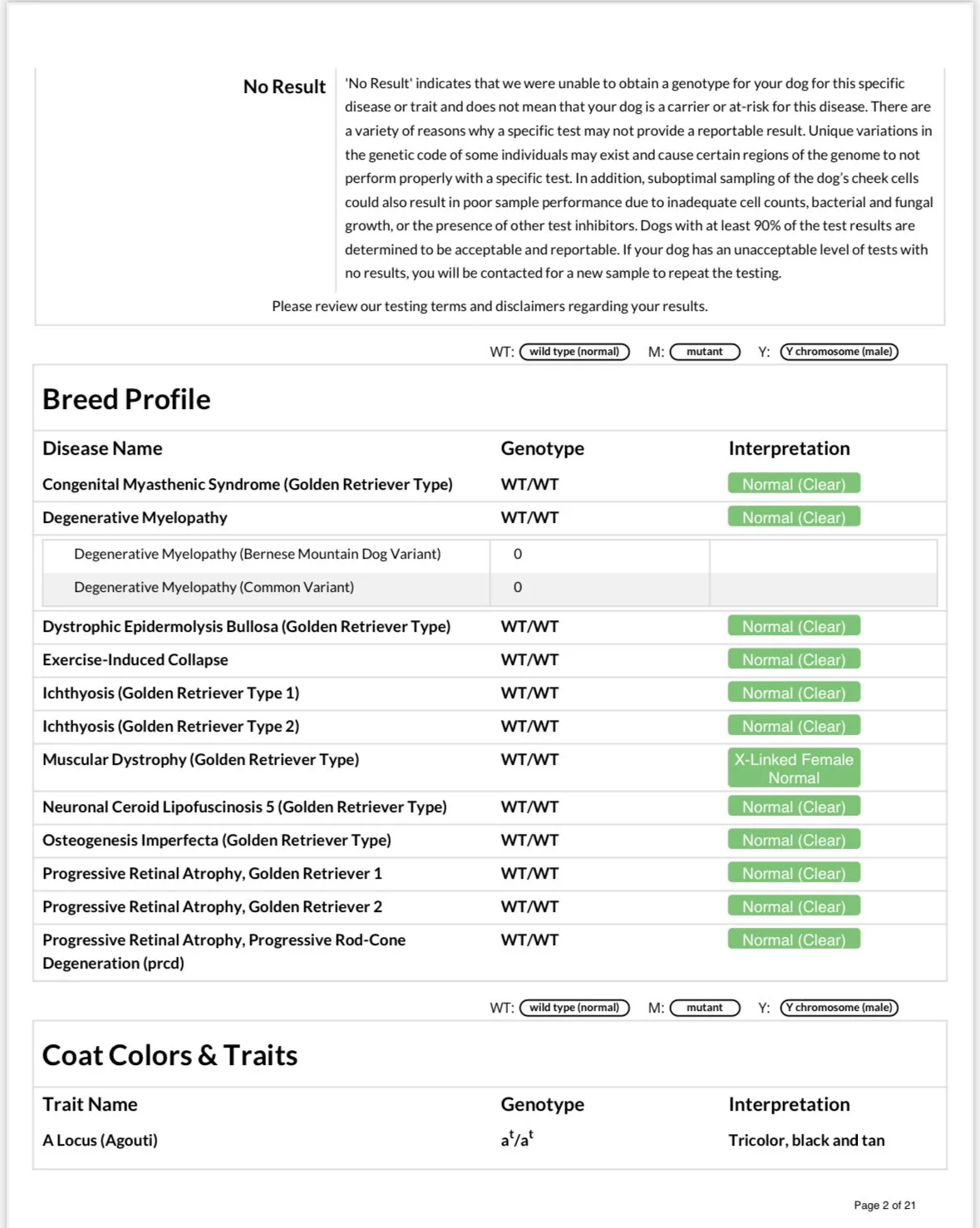Click the Normal (Clear) badge for Congenital Myasthenic Syndrome
The height and width of the screenshot is (1228, 980).
point(794,483)
